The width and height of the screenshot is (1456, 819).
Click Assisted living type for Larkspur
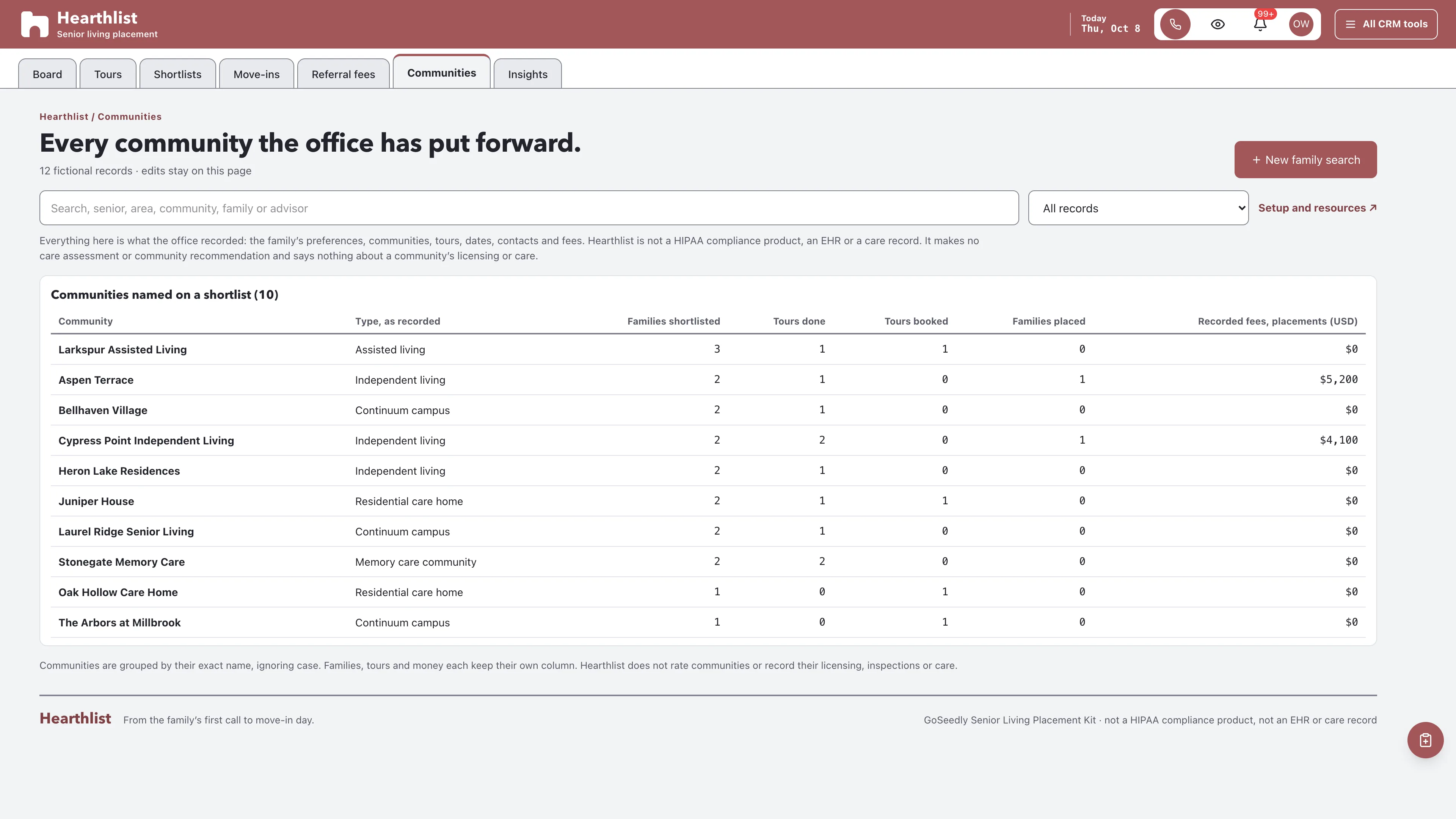[x=390, y=349]
